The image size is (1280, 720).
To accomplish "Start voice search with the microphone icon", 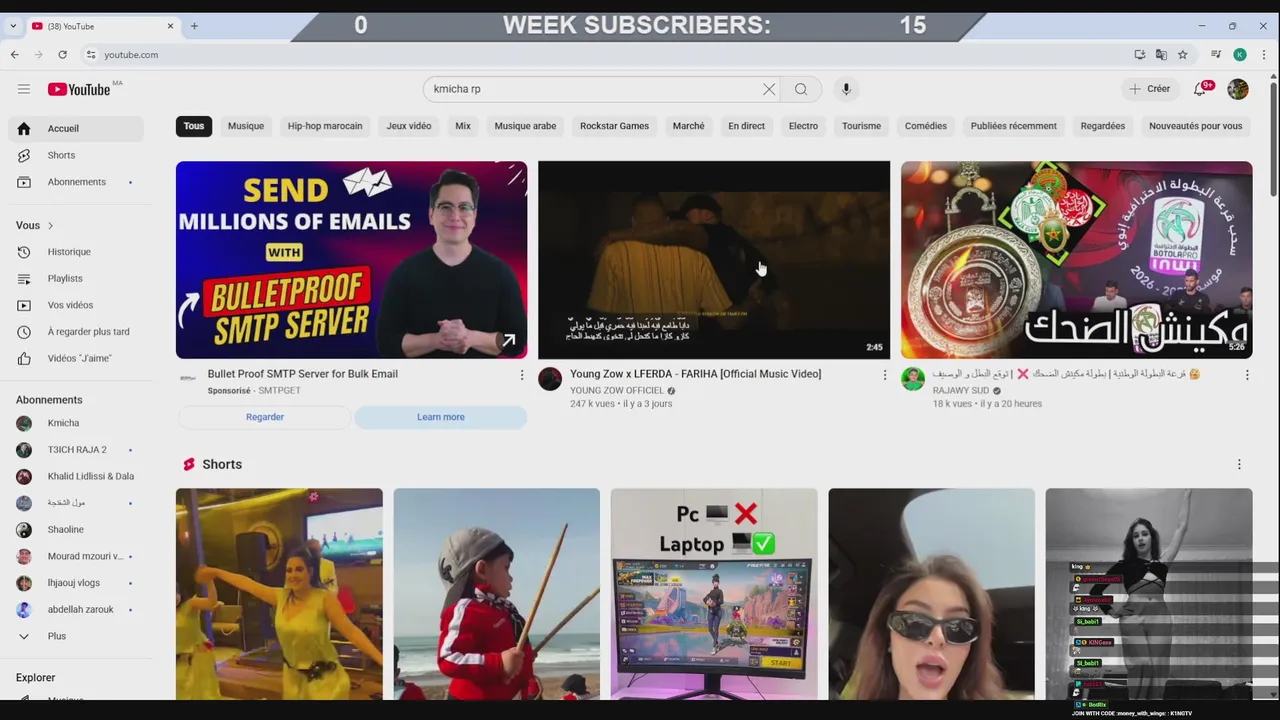I will [x=846, y=89].
